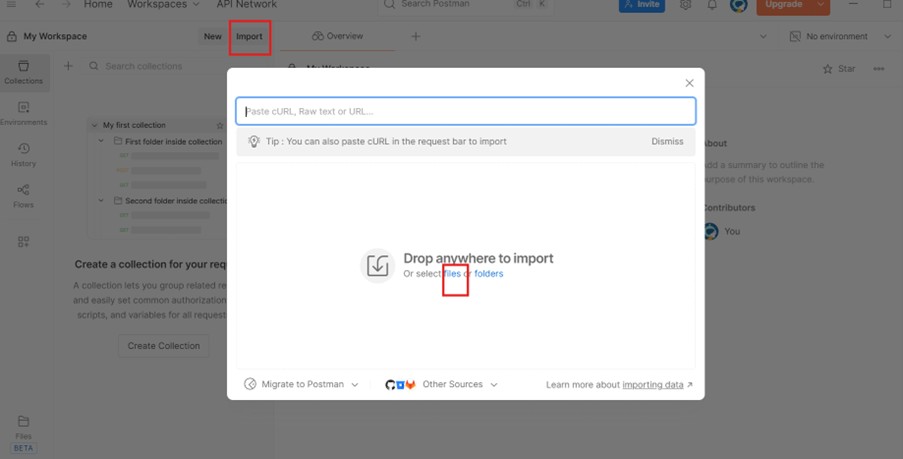
Task: Open the History sidebar panel
Action: point(23,154)
